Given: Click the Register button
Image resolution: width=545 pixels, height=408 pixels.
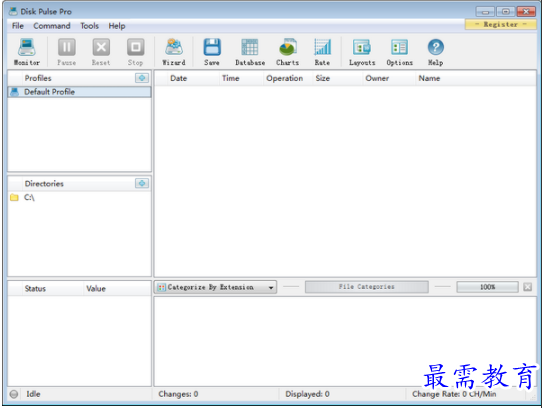Looking at the screenshot, I should coord(501,24).
